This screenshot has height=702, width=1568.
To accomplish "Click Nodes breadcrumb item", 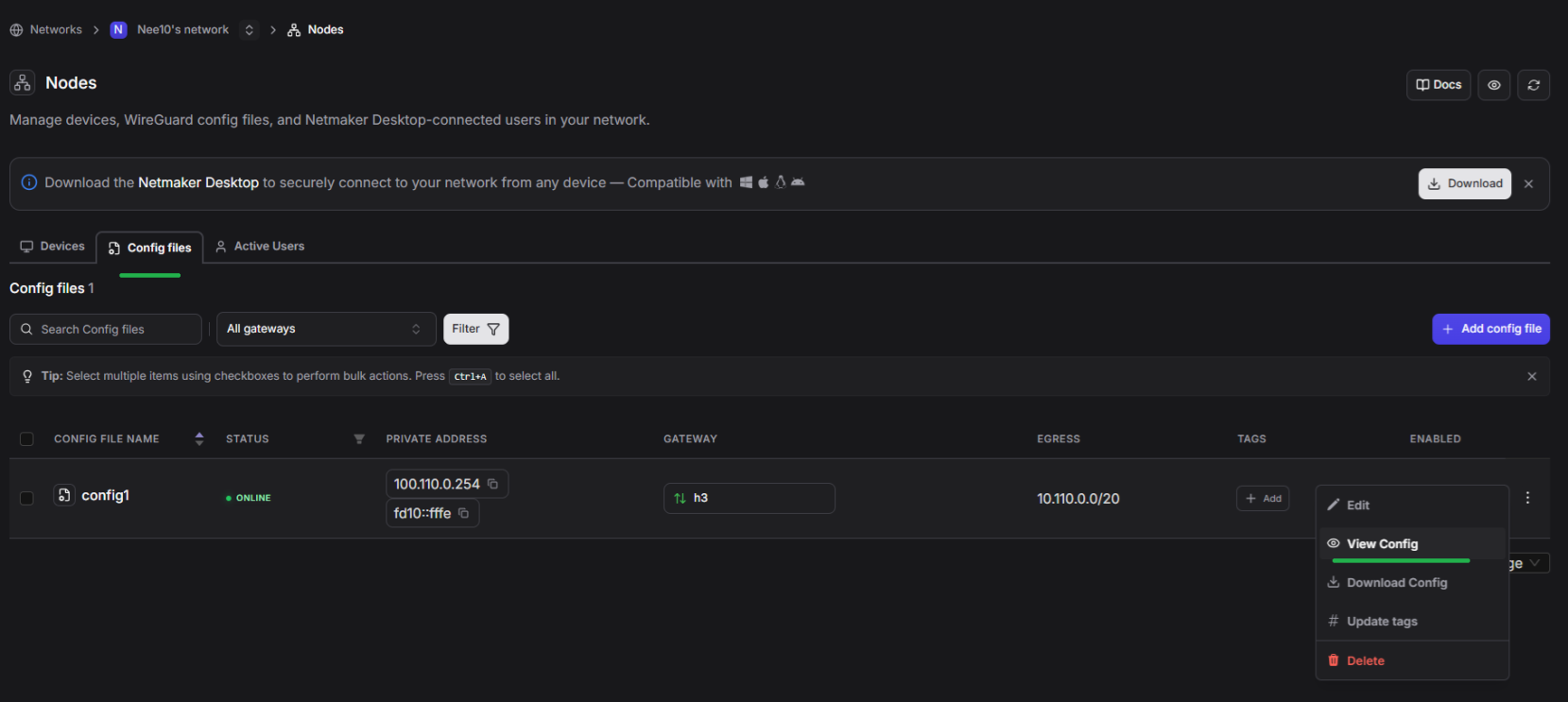I will [316, 30].
